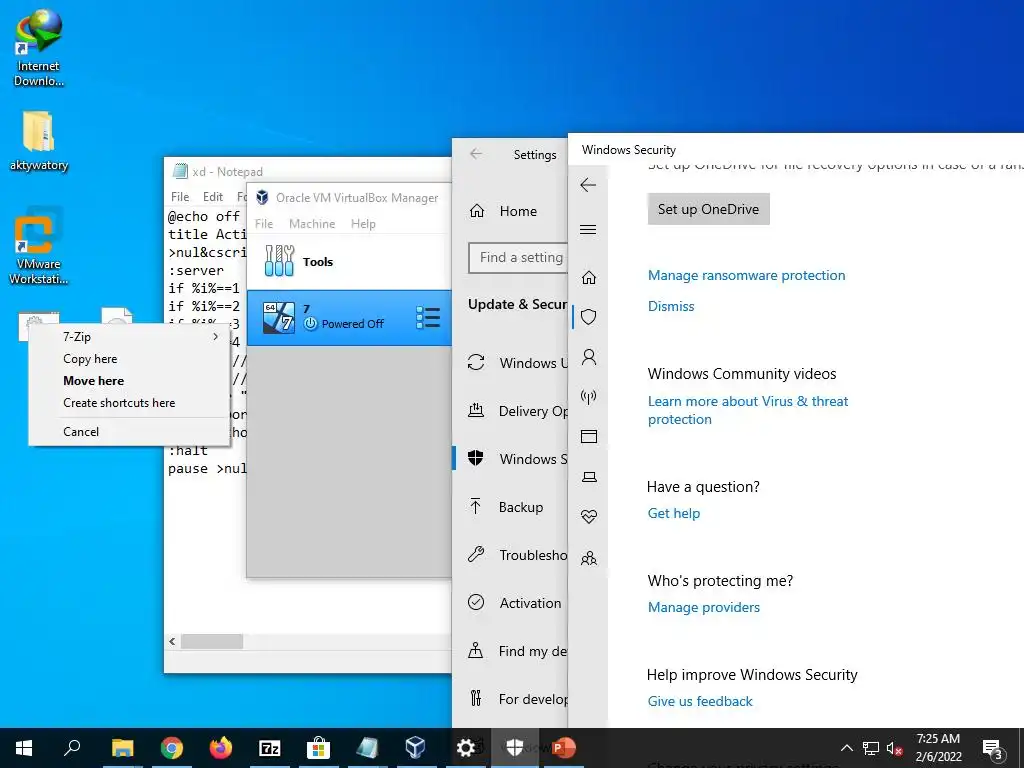The height and width of the screenshot is (768, 1024).
Task: Open Virus & threat protection shield icon
Action: coord(588,317)
